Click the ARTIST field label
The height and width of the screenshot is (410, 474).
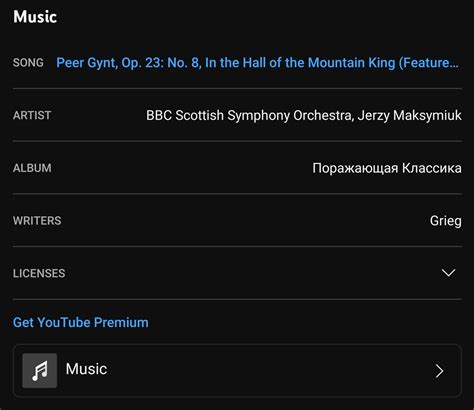point(32,115)
